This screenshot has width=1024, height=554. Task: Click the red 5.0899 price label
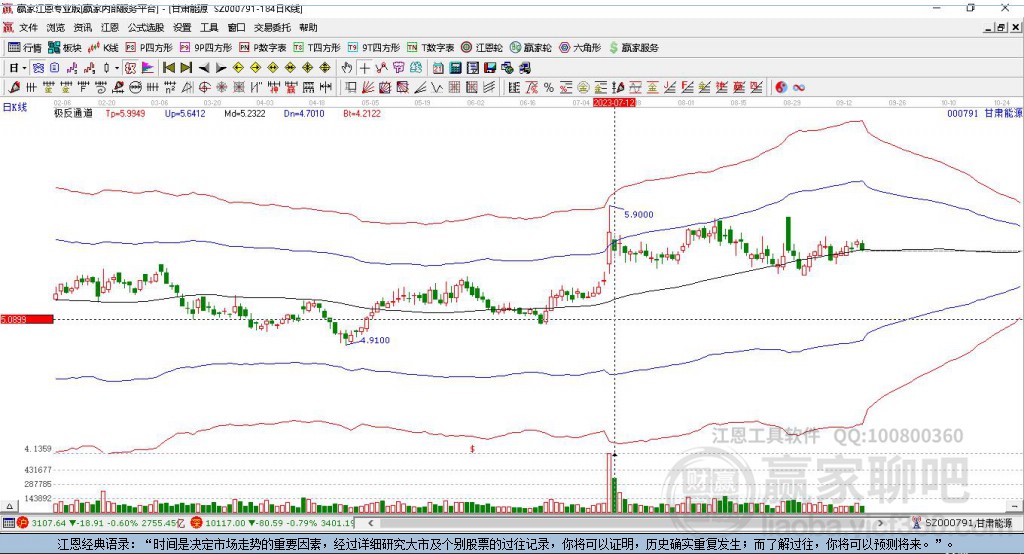pyautogui.click(x=27, y=319)
